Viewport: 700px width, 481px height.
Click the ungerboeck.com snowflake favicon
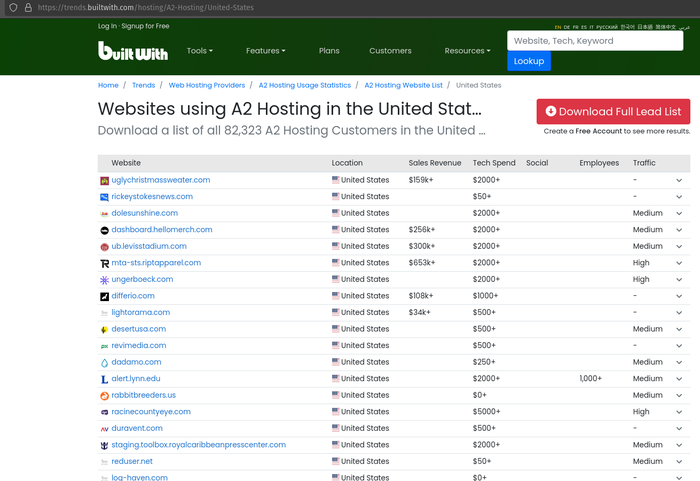pyautogui.click(x=104, y=280)
